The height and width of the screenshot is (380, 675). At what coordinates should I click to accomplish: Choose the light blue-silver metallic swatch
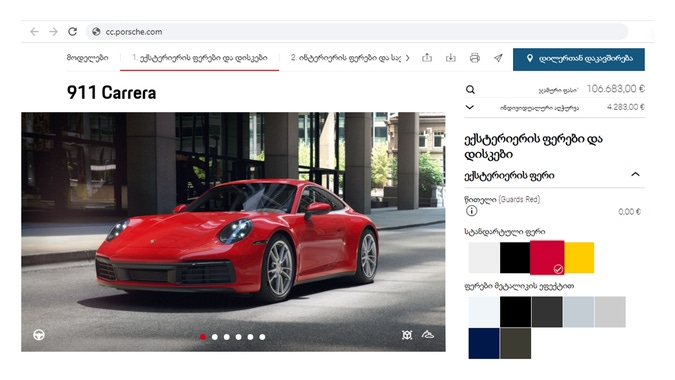coord(579,312)
